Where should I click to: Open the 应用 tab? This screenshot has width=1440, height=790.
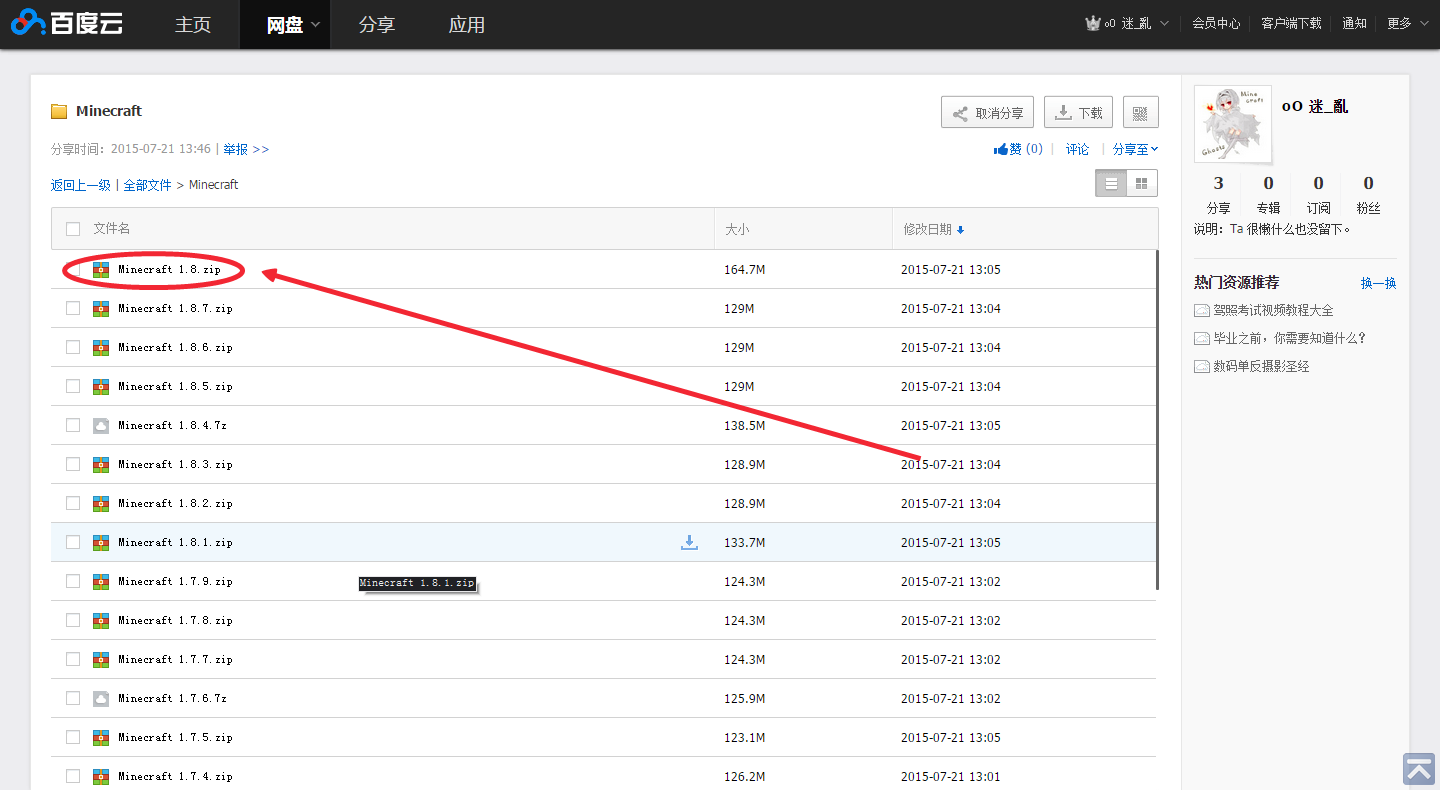[x=467, y=25]
